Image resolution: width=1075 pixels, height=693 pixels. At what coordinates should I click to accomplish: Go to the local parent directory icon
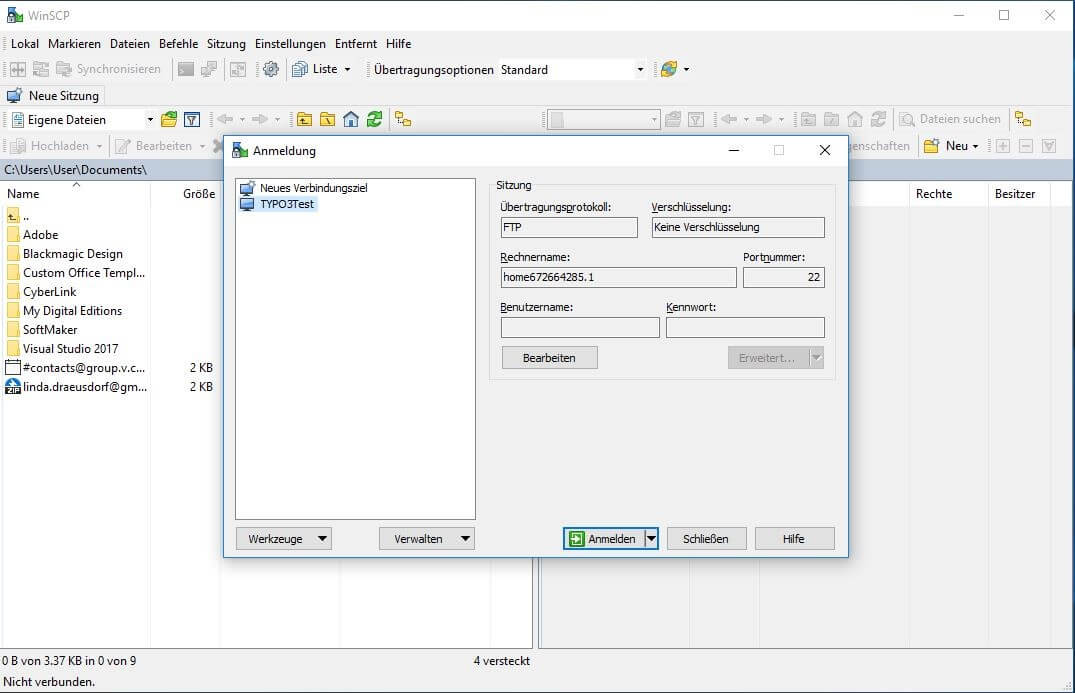[304, 119]
